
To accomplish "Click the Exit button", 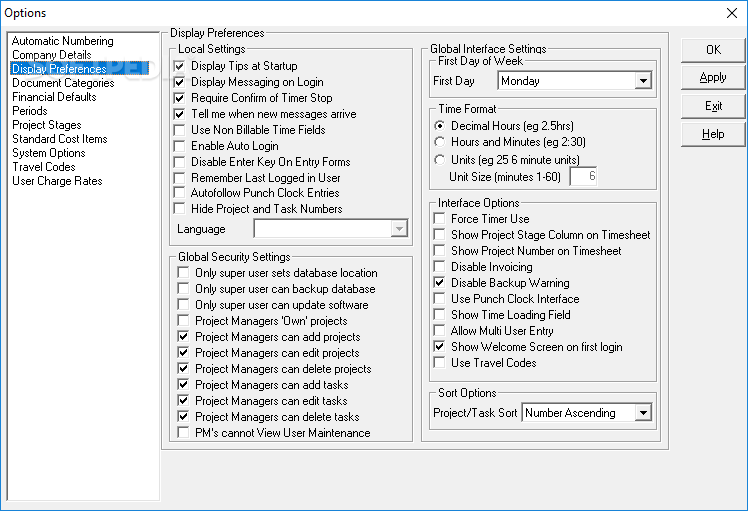I will pyautogui.click(x=713, y=105).
